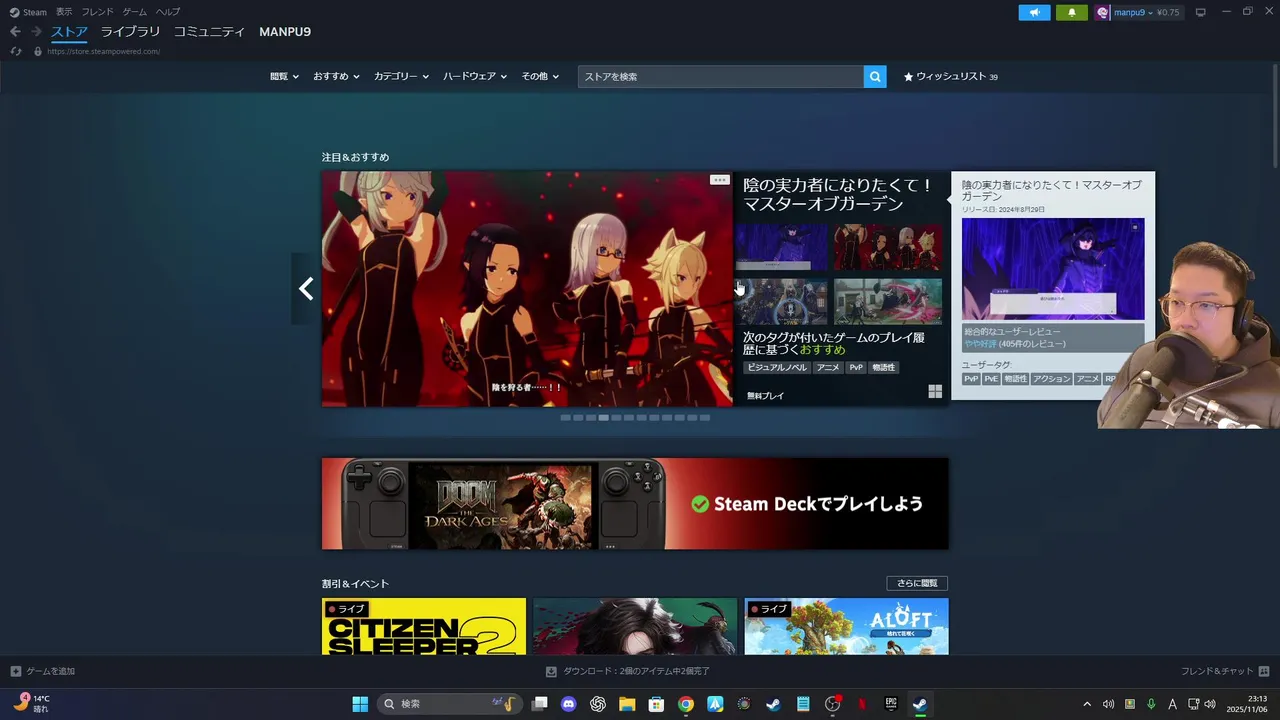Open Friends & Chat icon at bottom right
Screen dimensions: 1280x720
point(1264,671)
